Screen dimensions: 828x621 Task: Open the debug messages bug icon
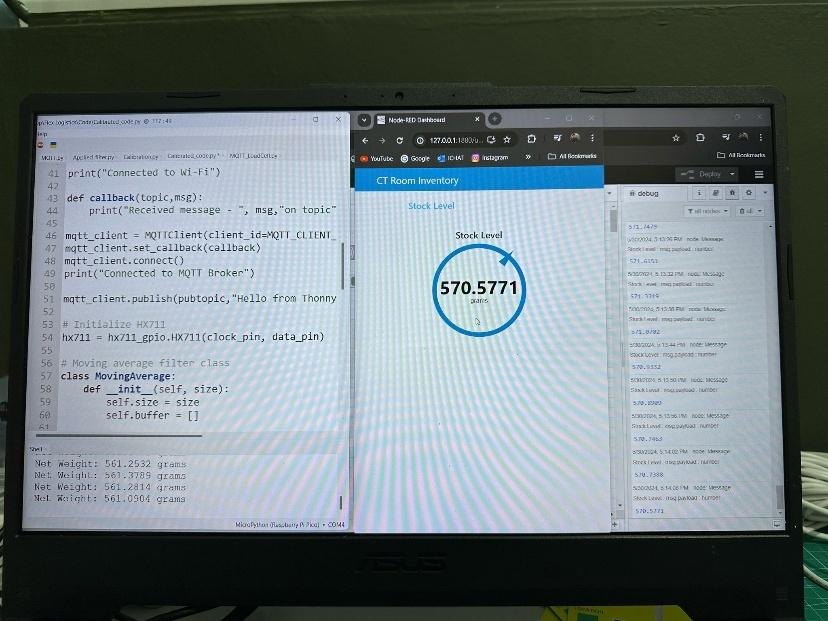[x=732, y=193]
